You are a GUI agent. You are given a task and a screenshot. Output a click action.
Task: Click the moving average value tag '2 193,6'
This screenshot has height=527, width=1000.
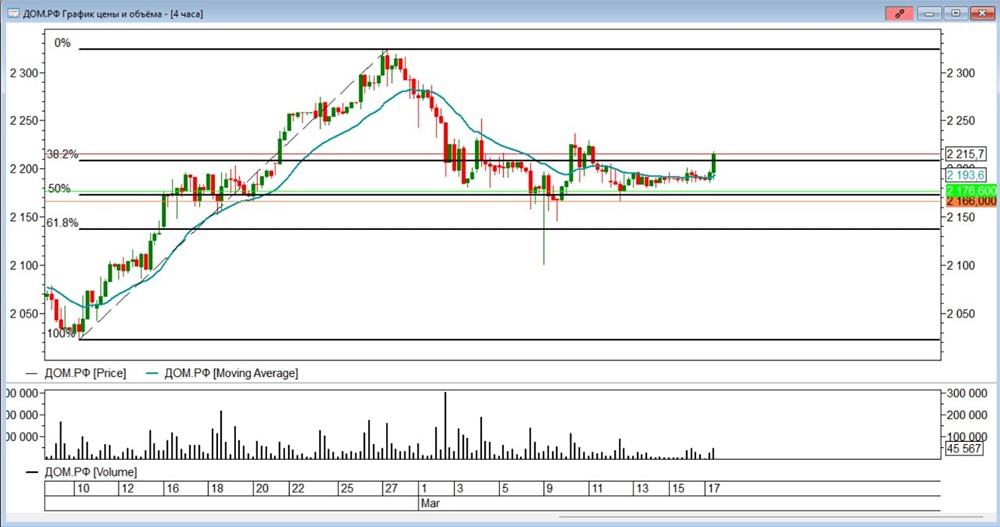pyautogui.click(x=966, y=175)
